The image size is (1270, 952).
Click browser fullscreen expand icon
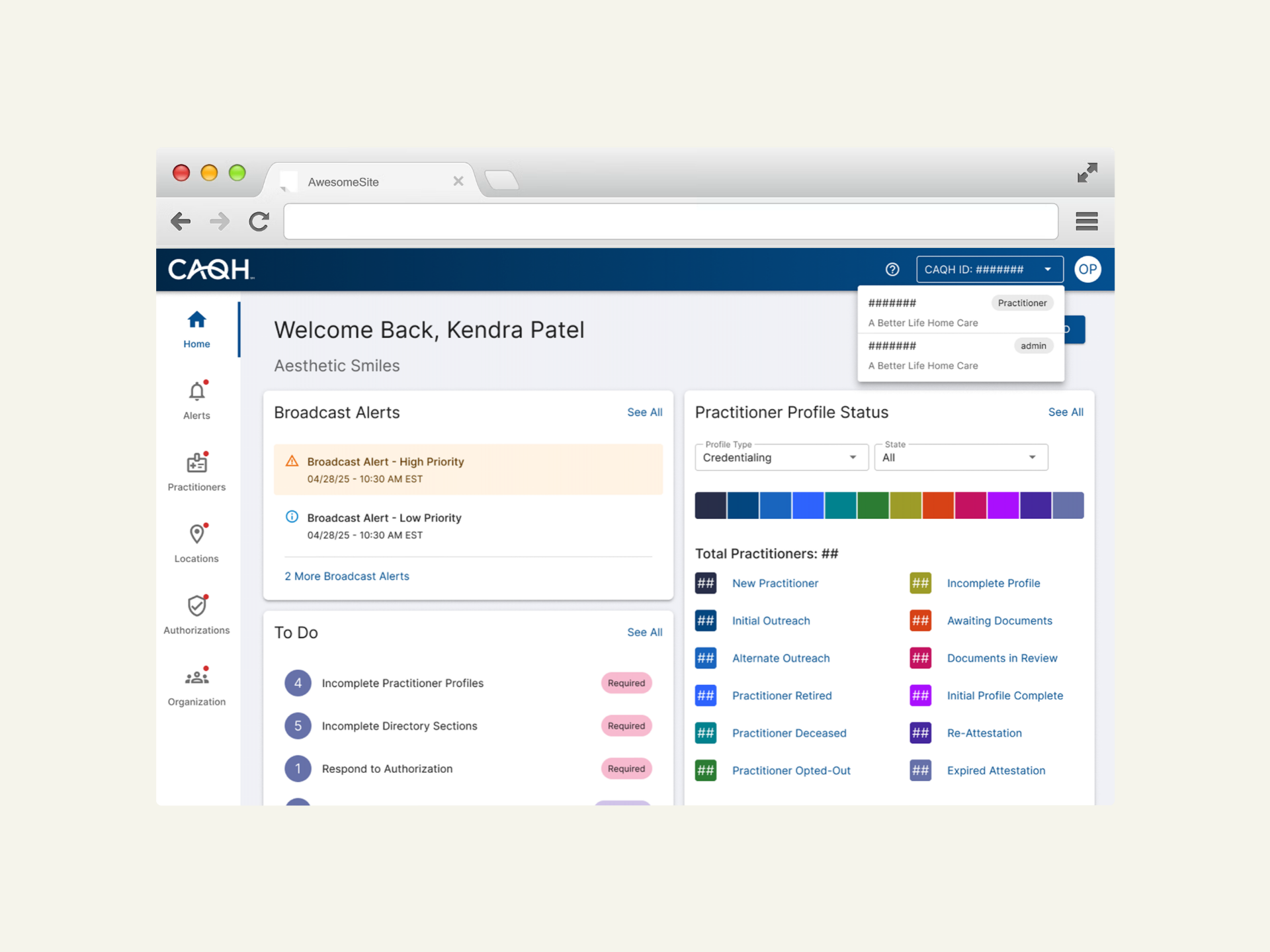pos(1087,173)
